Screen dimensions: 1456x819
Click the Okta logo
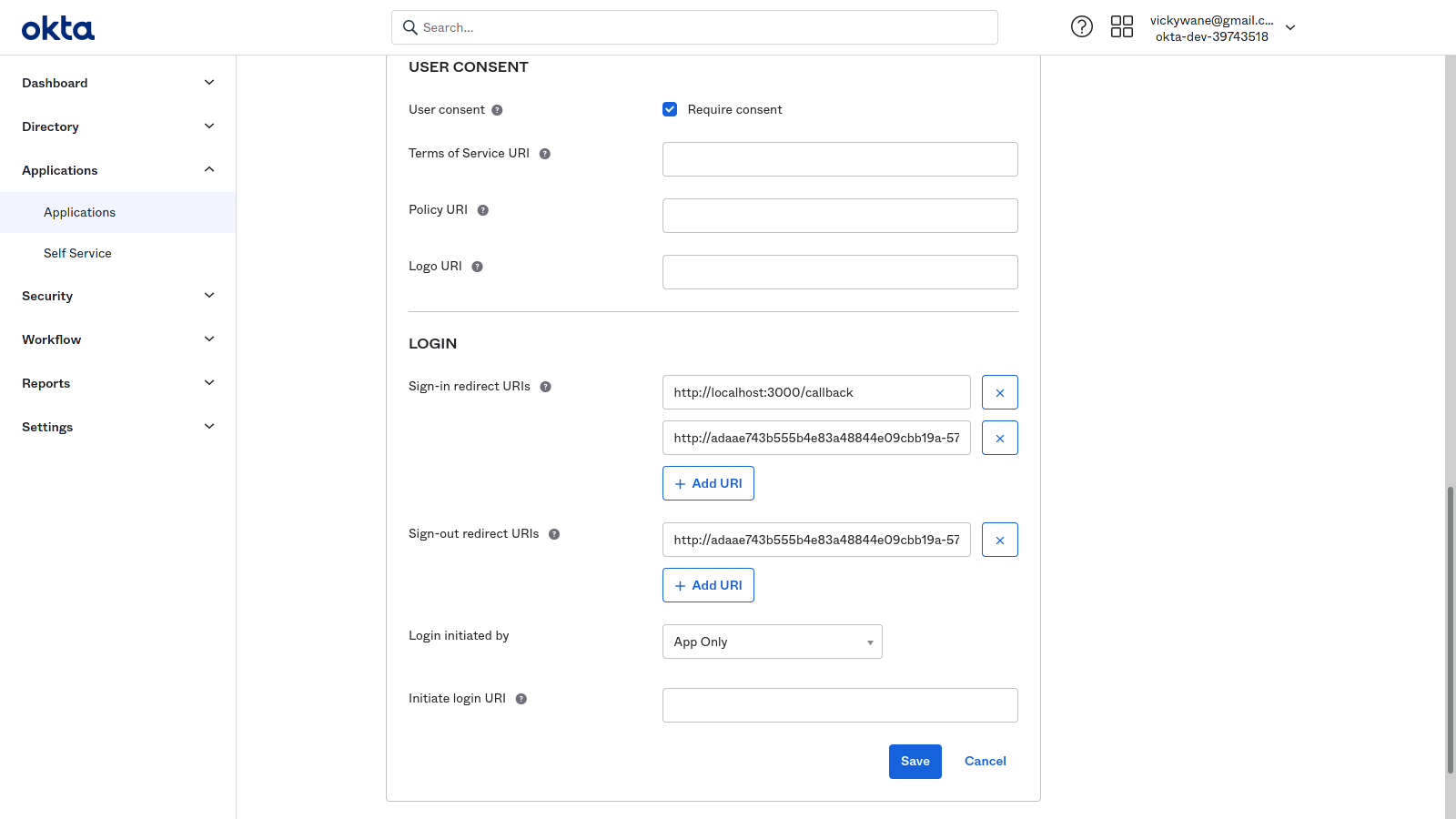(58, 28)
